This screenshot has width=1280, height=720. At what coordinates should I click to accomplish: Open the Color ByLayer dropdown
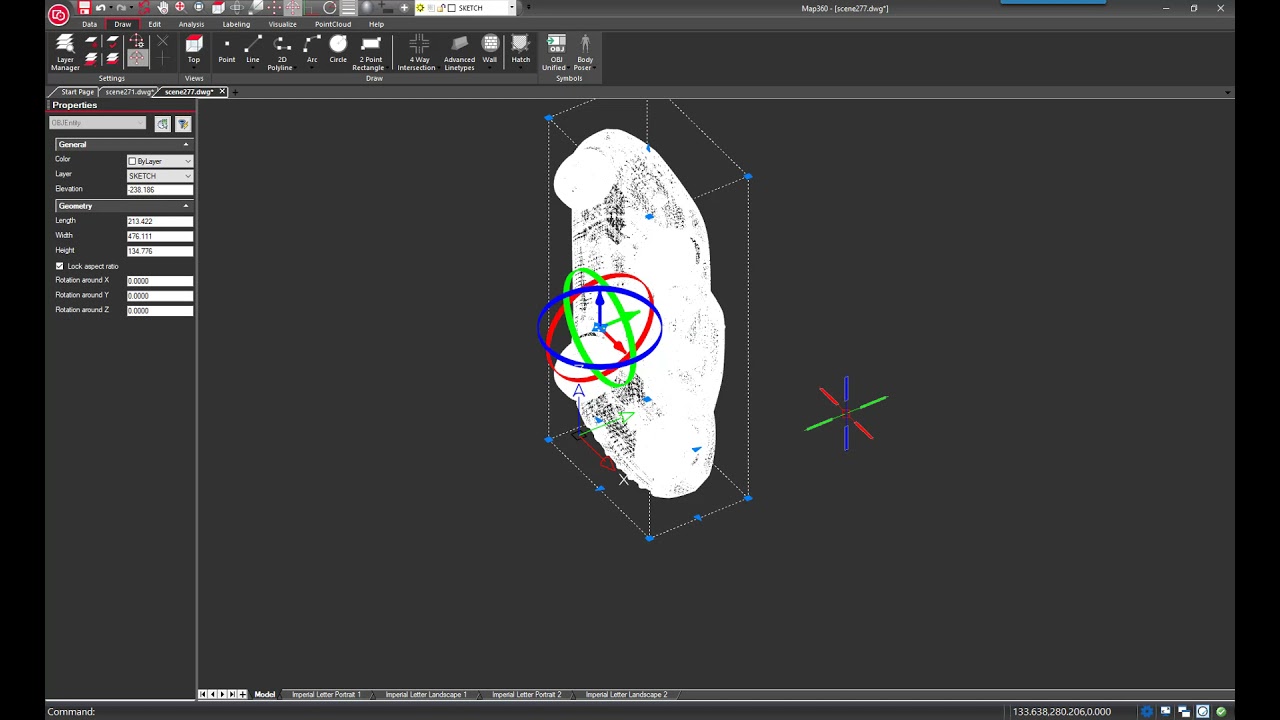pyautogui.click(x=159, y=161)
